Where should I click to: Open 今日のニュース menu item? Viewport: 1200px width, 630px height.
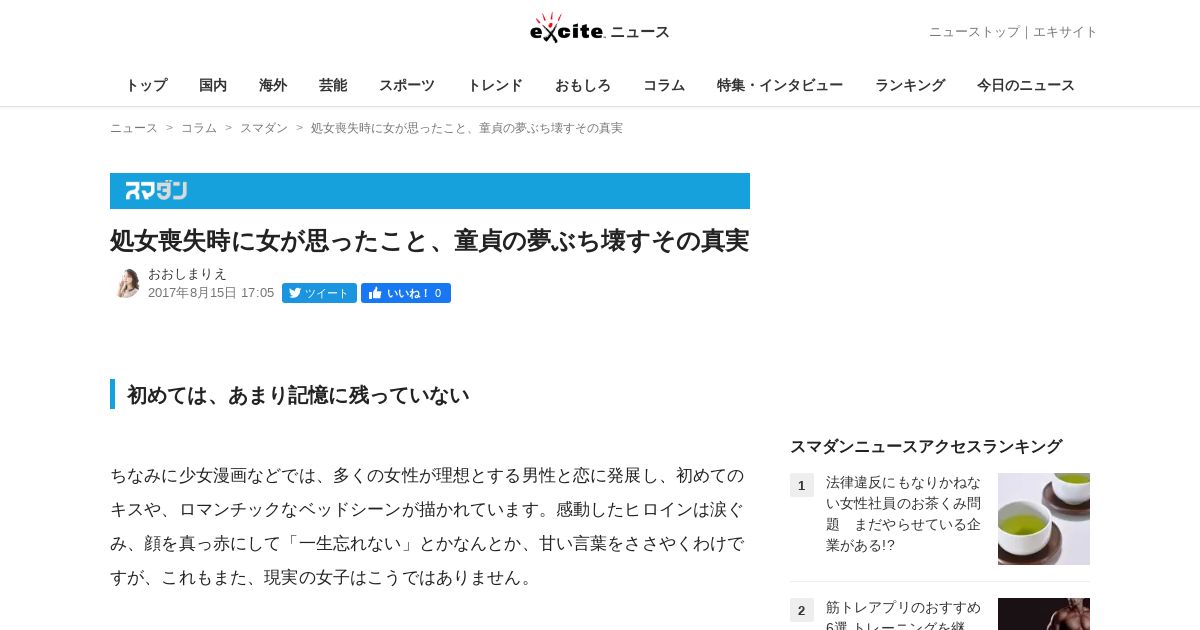[x=1026, y=85]
